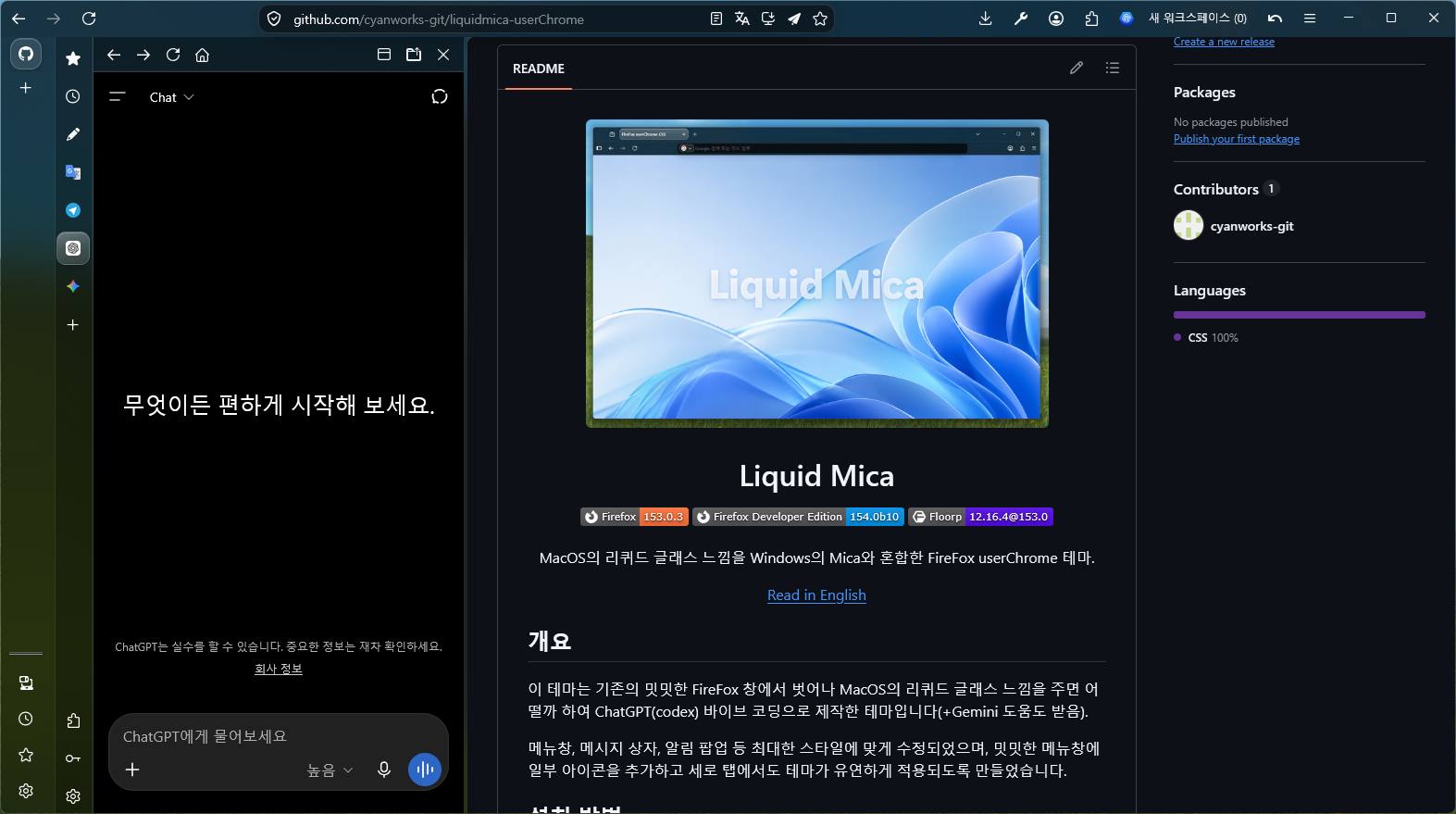Follow the Read in English link
The image size is (1456, 814).
tap(816, 595)
